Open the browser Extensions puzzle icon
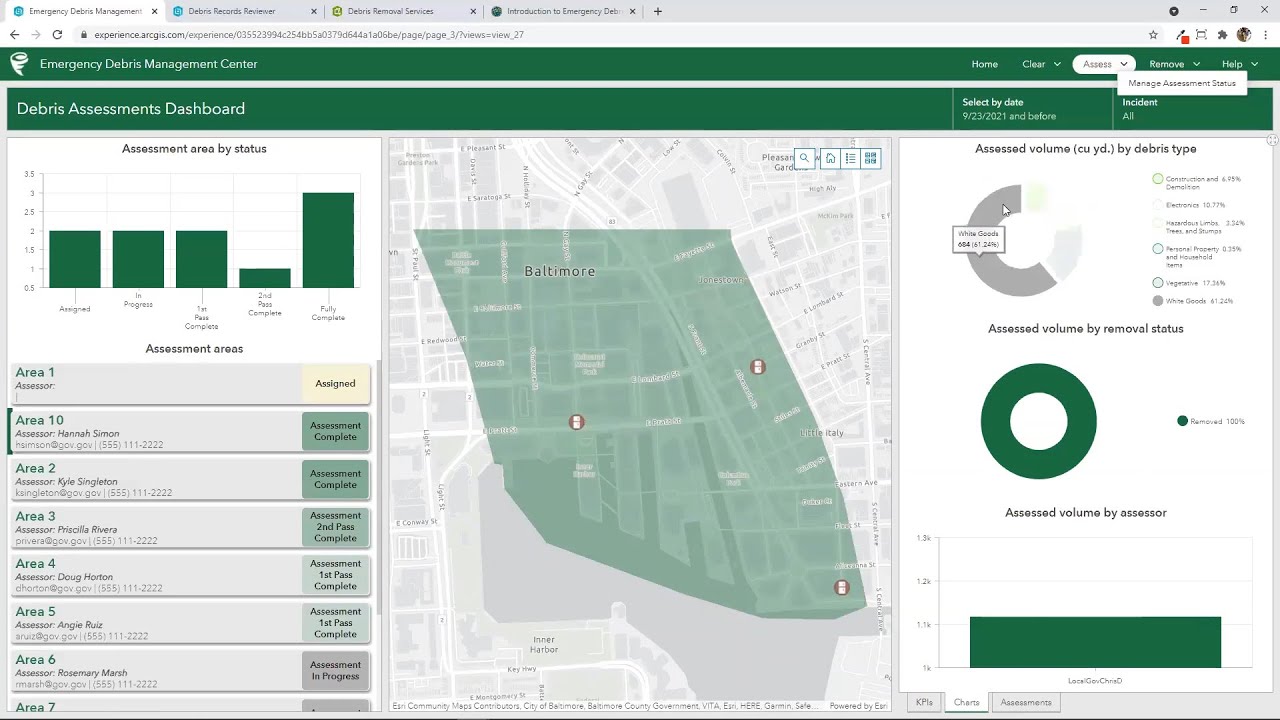Screen dimensions: 1280x720 click(x=1222, y=34)
